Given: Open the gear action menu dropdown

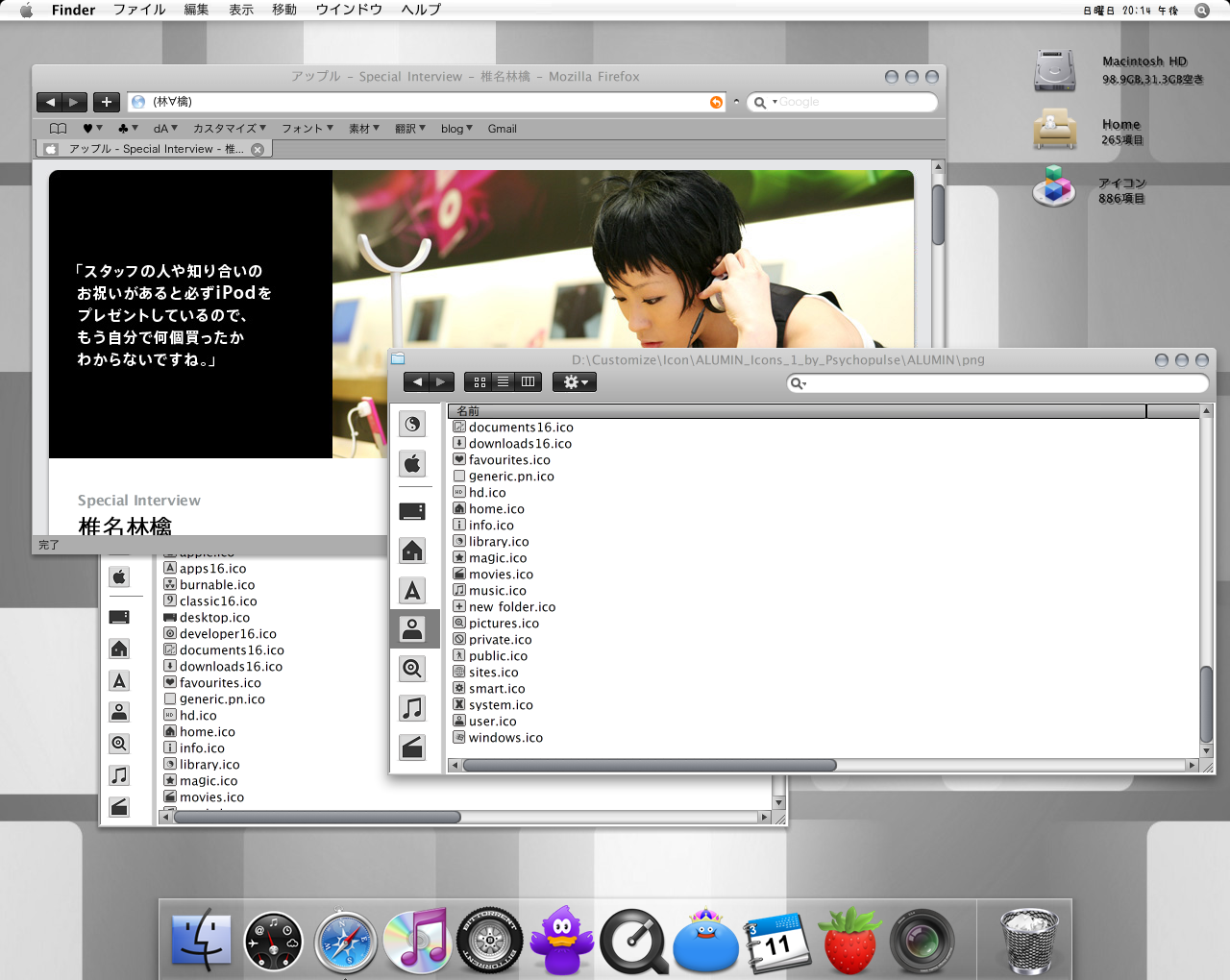Looking at the screenshot, I should (575, 382).
